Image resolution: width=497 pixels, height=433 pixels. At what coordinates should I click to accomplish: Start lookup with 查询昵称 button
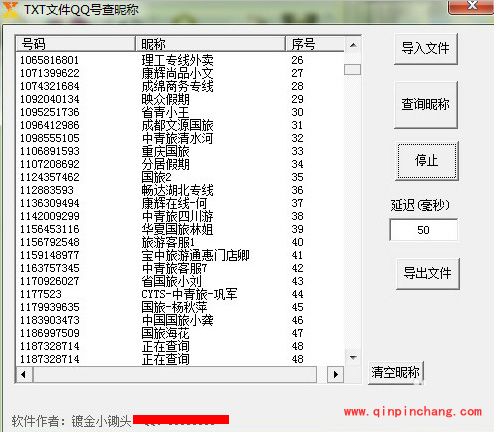(425, 105)
